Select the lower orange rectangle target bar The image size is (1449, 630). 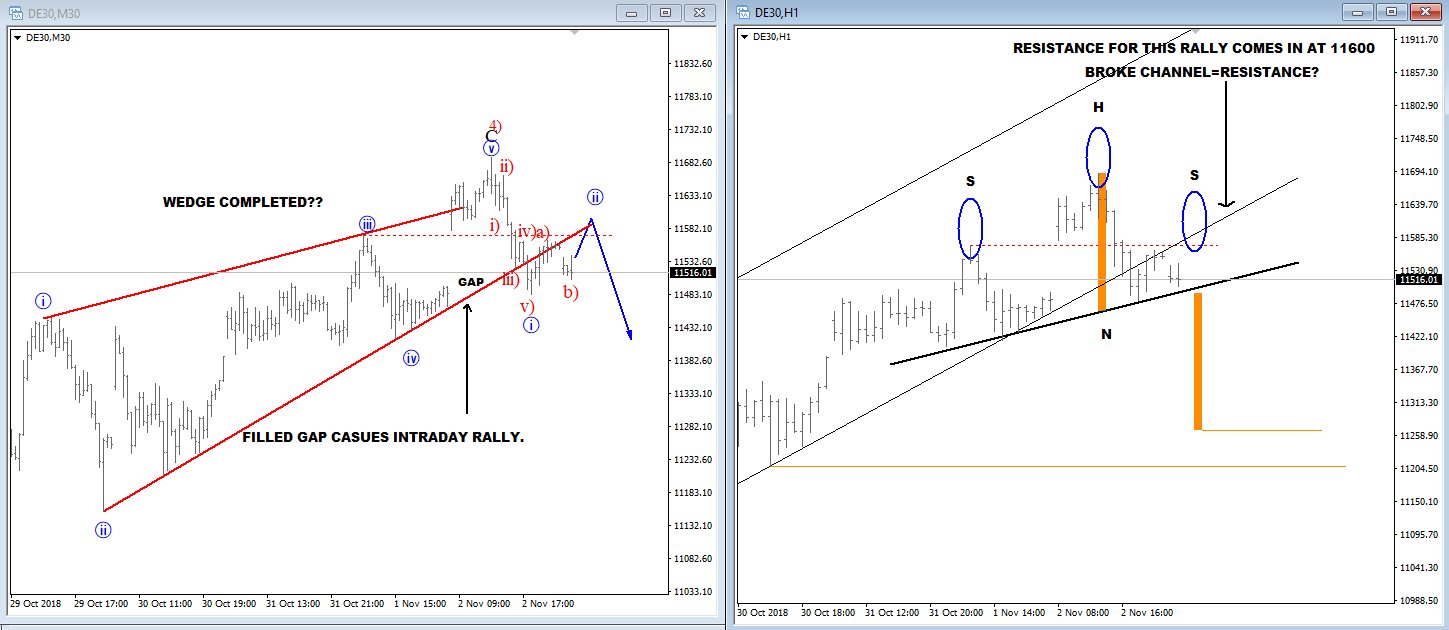[1197, 360]
